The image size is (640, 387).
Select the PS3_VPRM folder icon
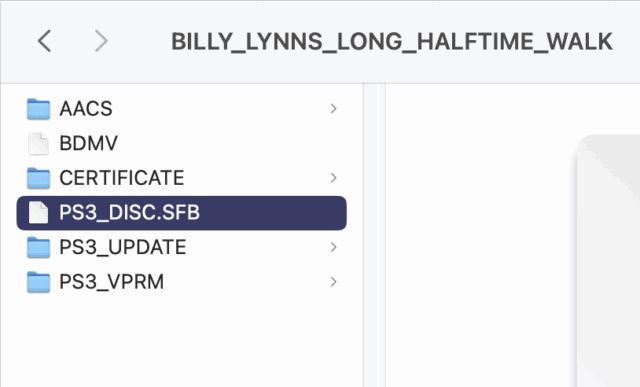(38, 282)
